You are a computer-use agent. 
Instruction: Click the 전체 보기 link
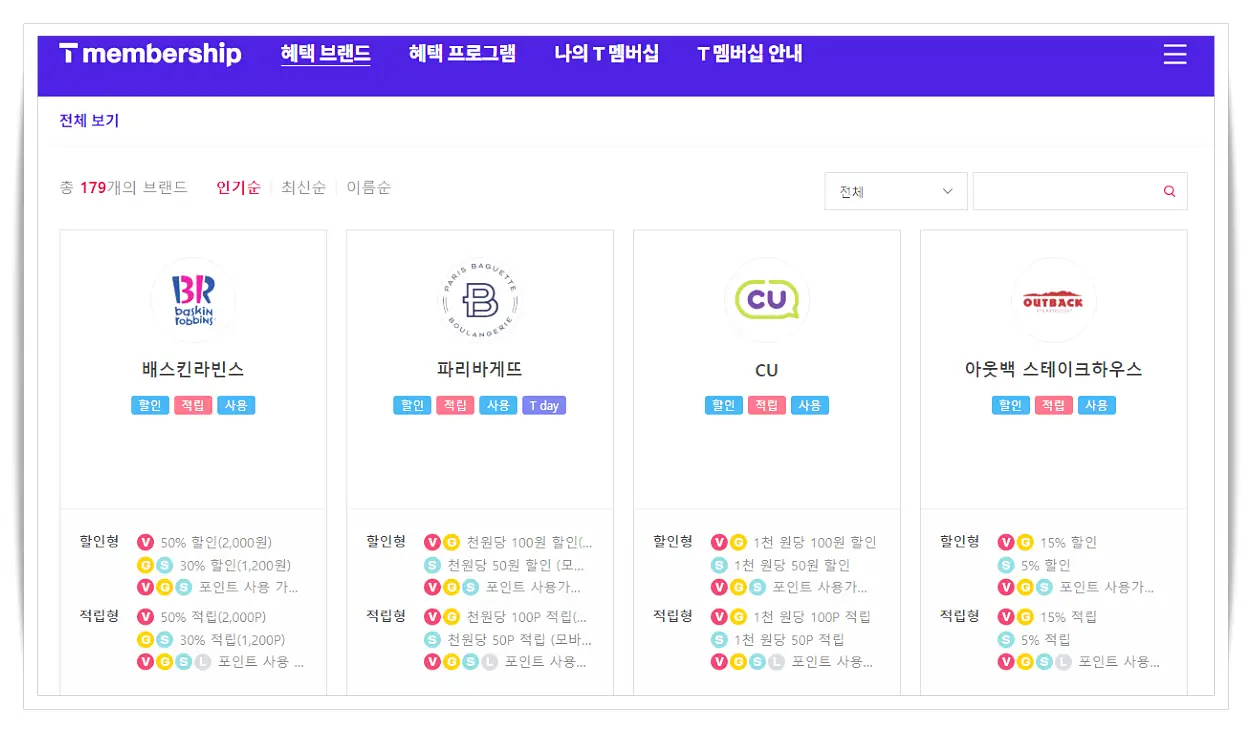click(88, 120)
